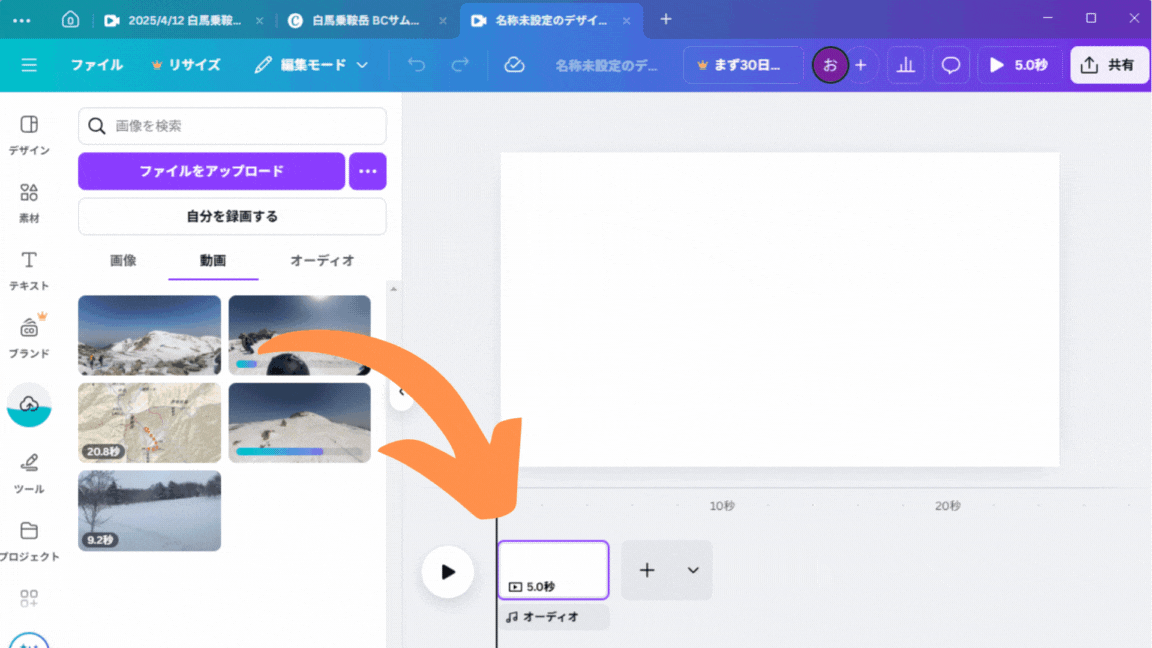Open upload more options button
The height and width of the screenshot is (648, 1152).
pos(367,171)
